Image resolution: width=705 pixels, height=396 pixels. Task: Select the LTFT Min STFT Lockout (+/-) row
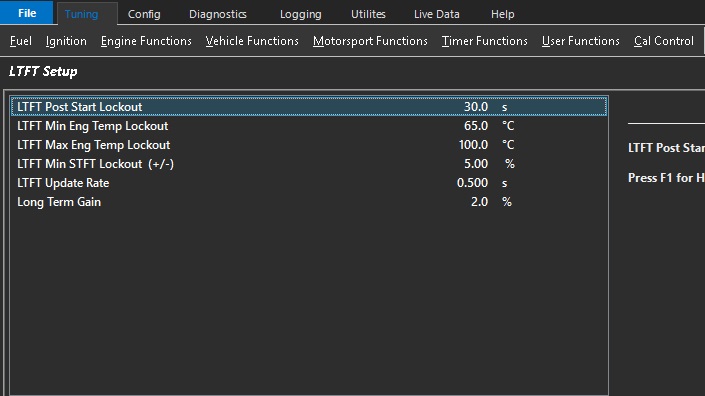309,164
